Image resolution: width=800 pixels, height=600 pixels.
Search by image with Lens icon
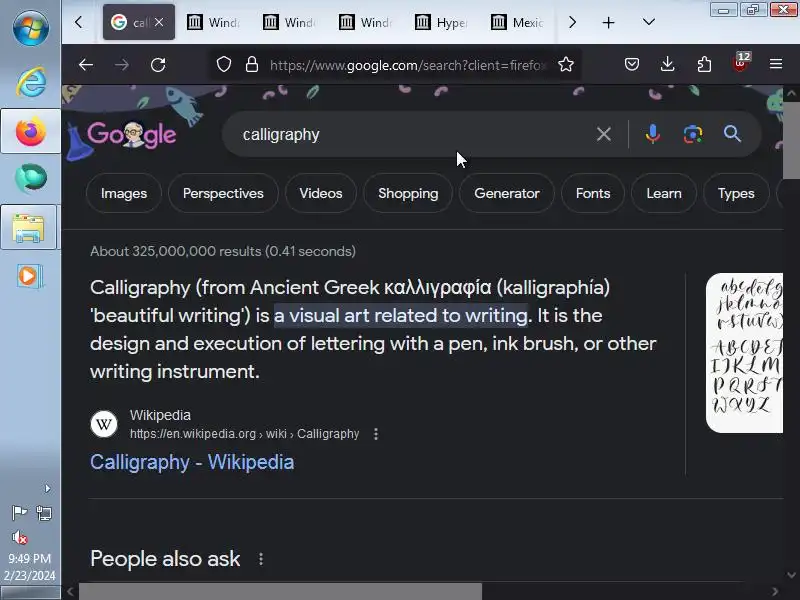pos(692,134)
